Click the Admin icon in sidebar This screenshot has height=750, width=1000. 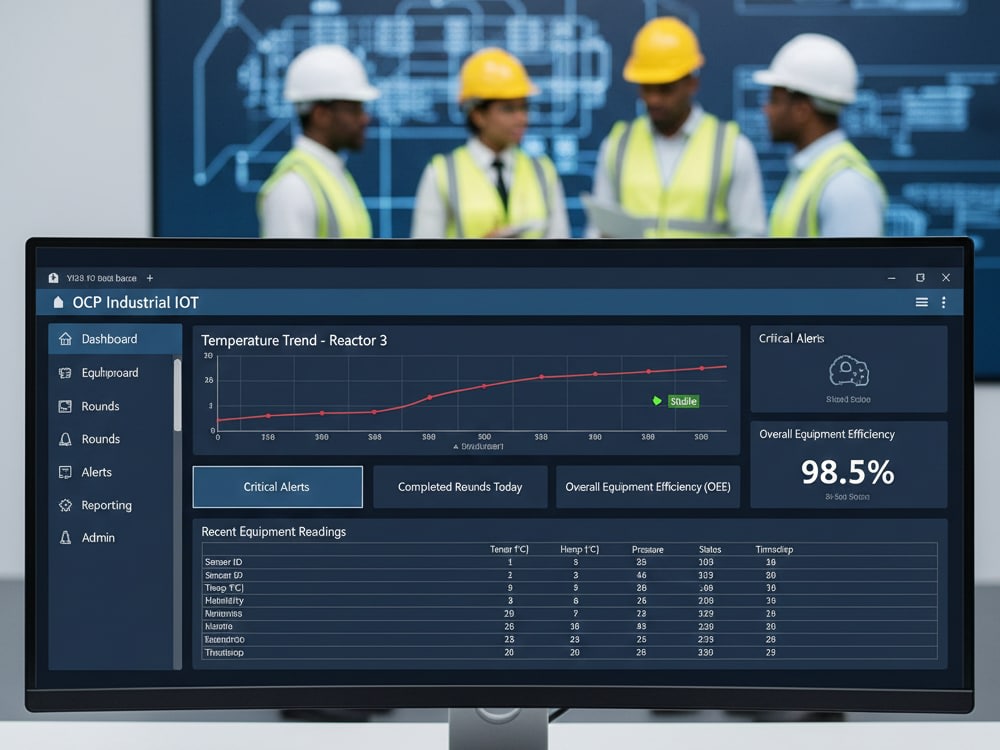[65, 538]
